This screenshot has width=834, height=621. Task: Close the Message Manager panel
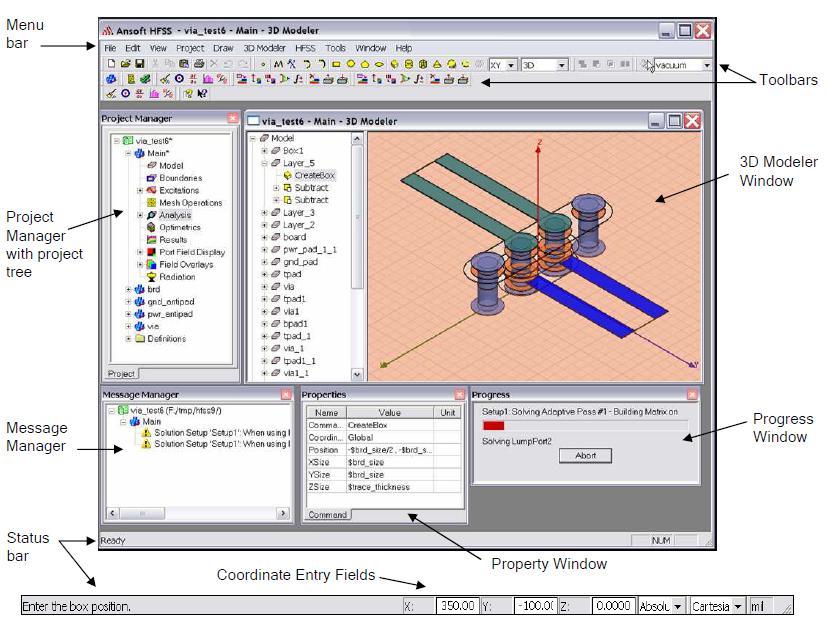(x=286, y=395)
